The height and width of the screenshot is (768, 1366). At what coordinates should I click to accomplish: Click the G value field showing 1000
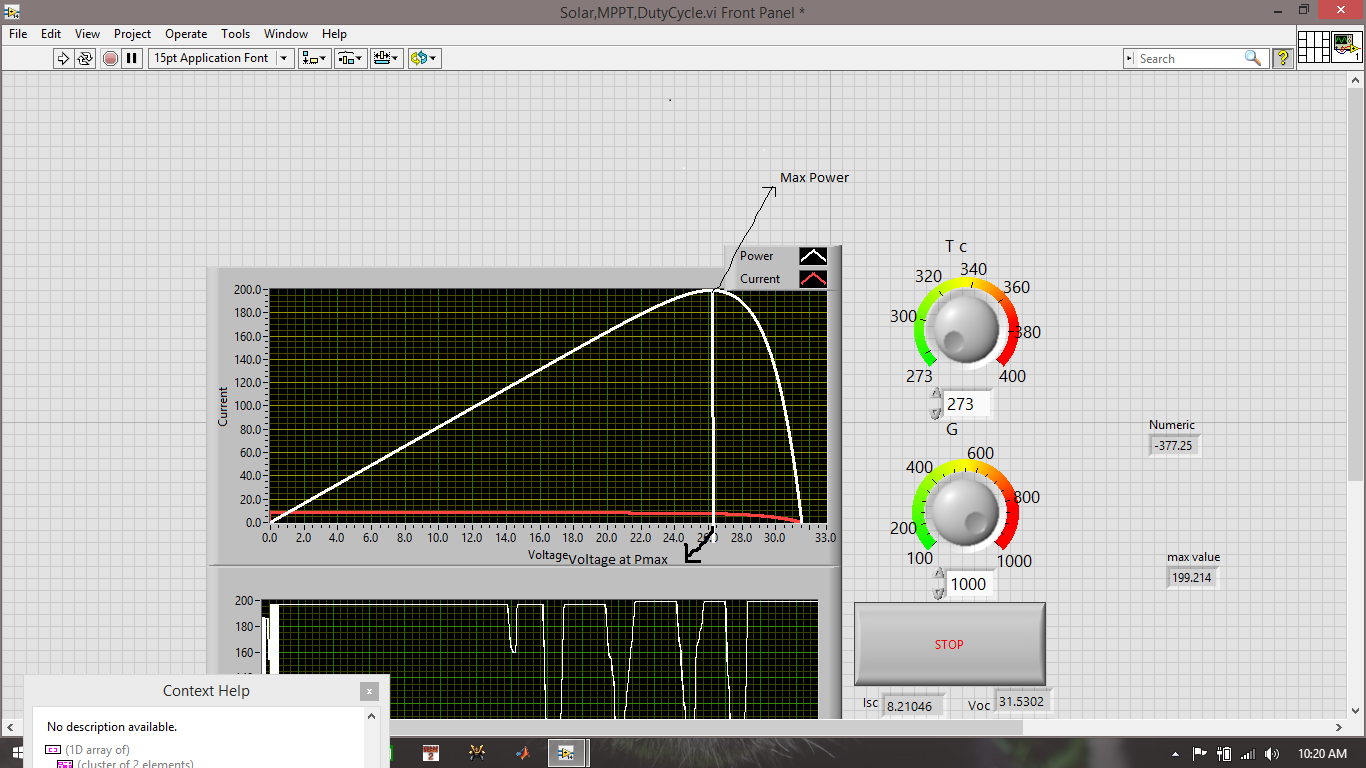click(x=969, y=584)
